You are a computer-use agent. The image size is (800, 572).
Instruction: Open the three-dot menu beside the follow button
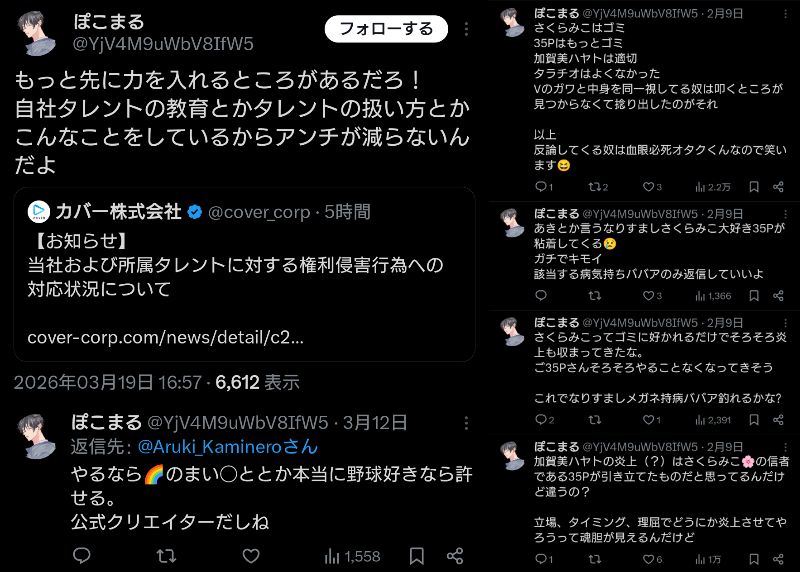coord(466,29)
